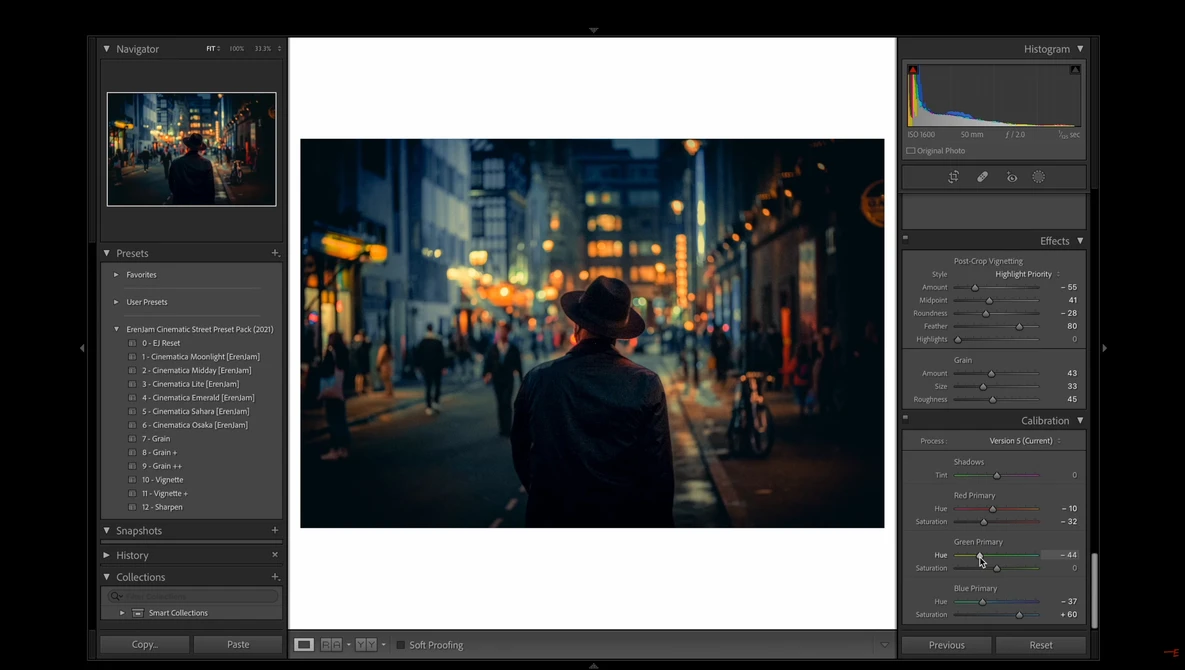Toggle shadow clipping indicator in histogram
1185x670 pixels.
click(913, 69)
